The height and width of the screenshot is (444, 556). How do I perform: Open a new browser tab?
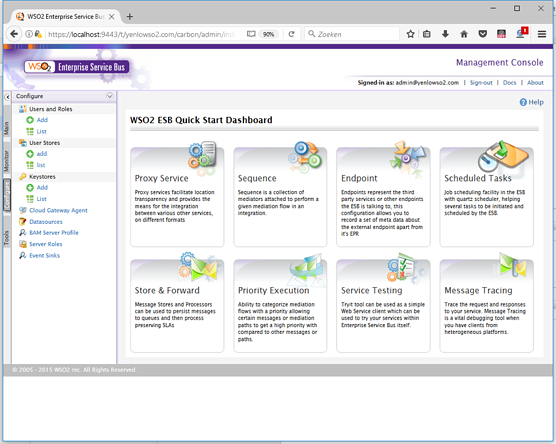[x=130, y=16]
